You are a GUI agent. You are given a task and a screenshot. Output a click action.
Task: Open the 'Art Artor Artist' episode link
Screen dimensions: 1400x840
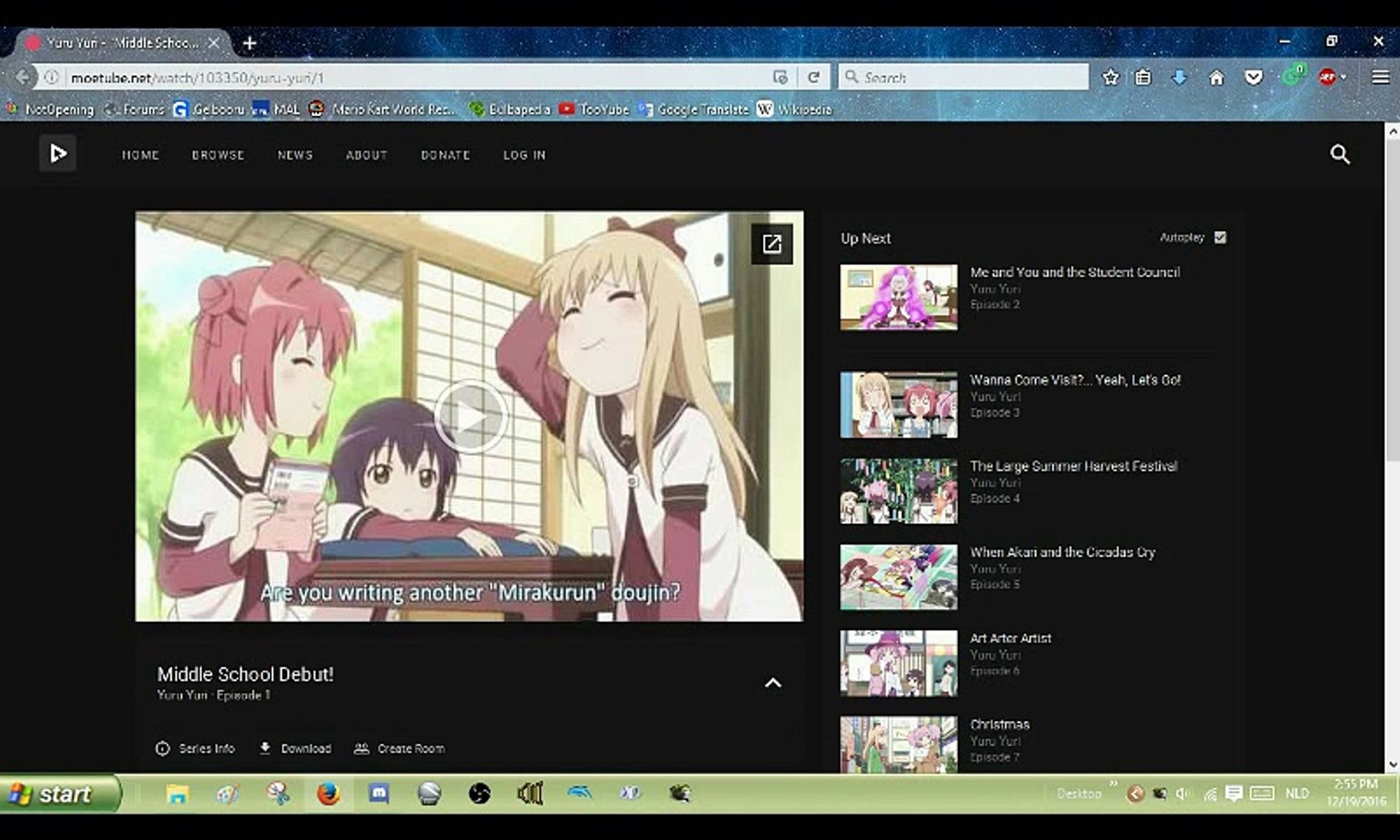point(1010,638)
